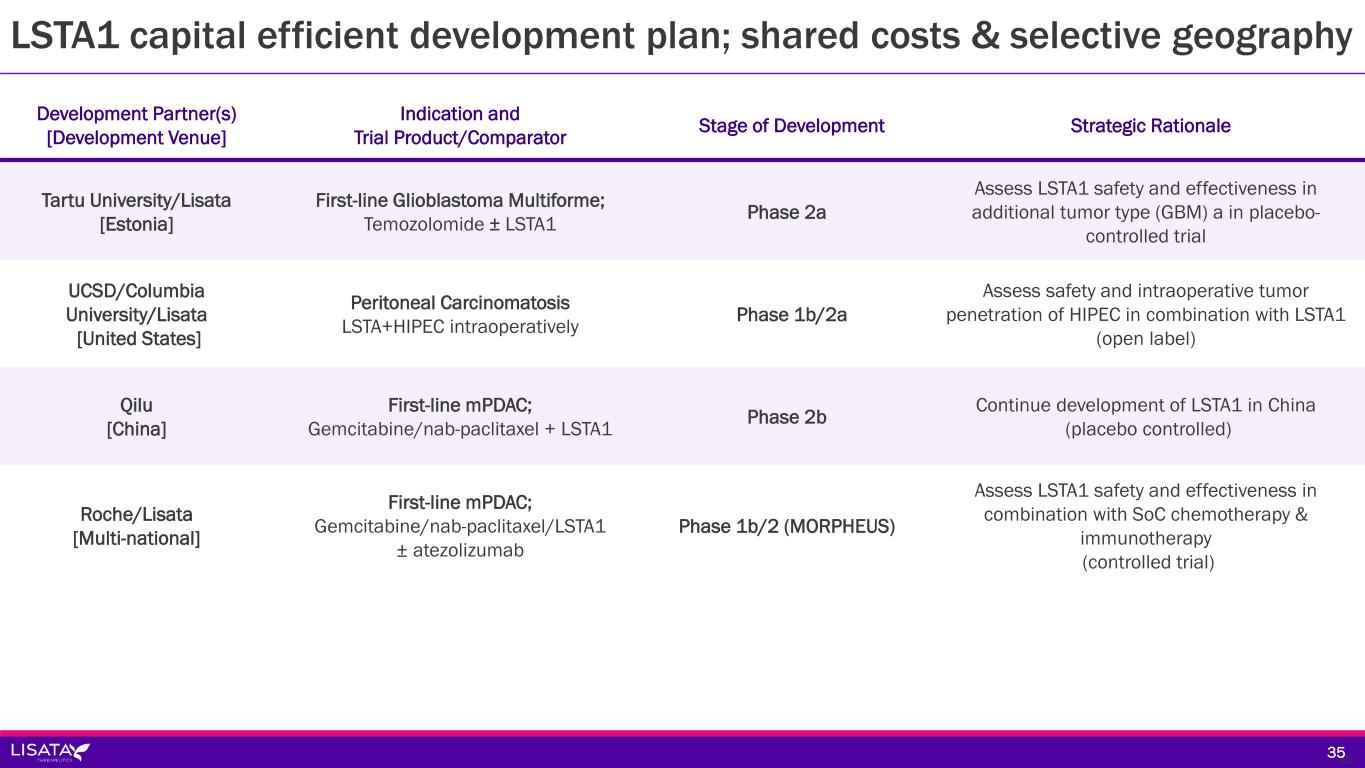Select the Indication and Trial Product/Comparator header
Screen dimensions: 1365x768
[x=460, y=126]
